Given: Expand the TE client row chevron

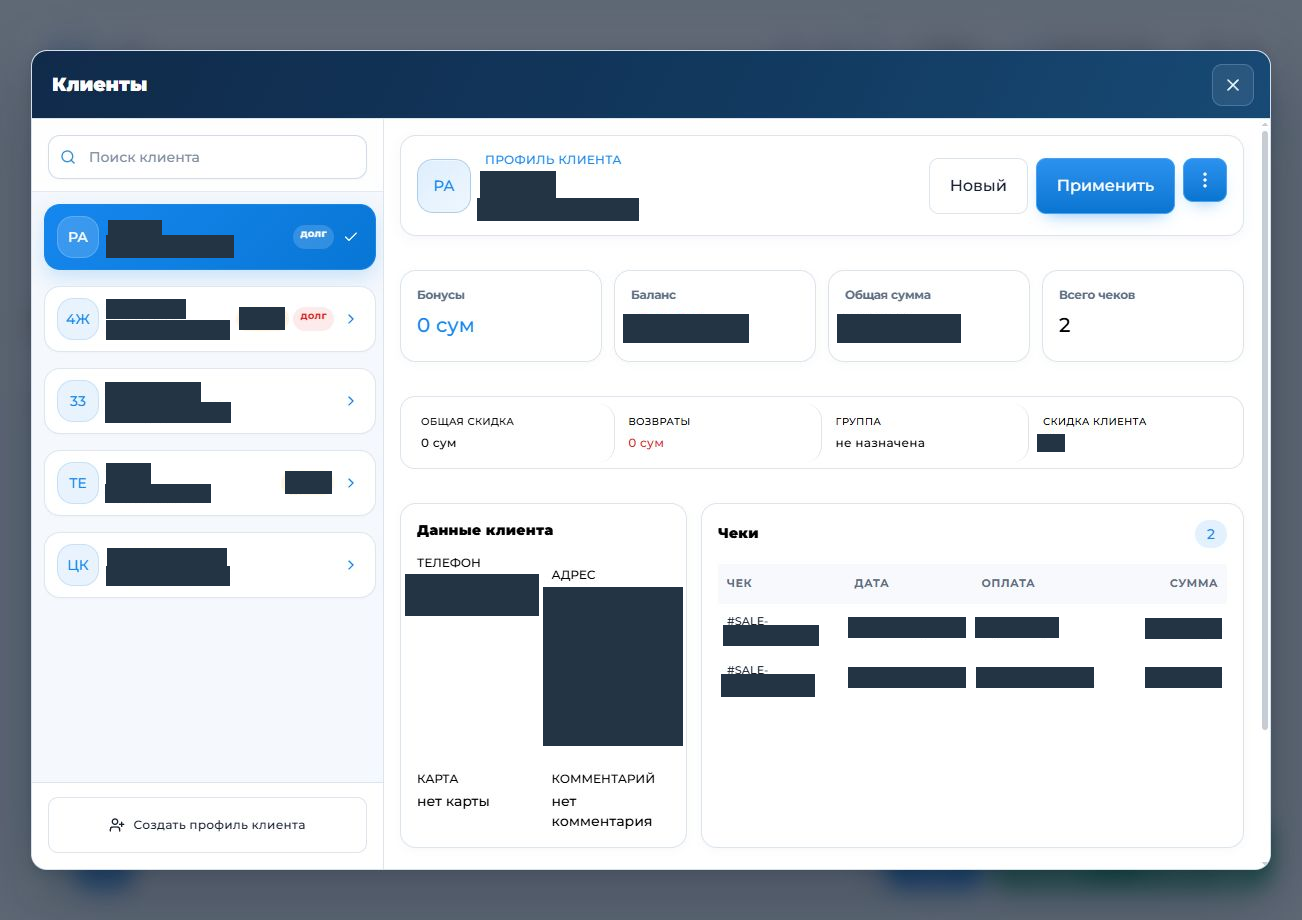Looking at the screenshot, I should pos(351,483).
